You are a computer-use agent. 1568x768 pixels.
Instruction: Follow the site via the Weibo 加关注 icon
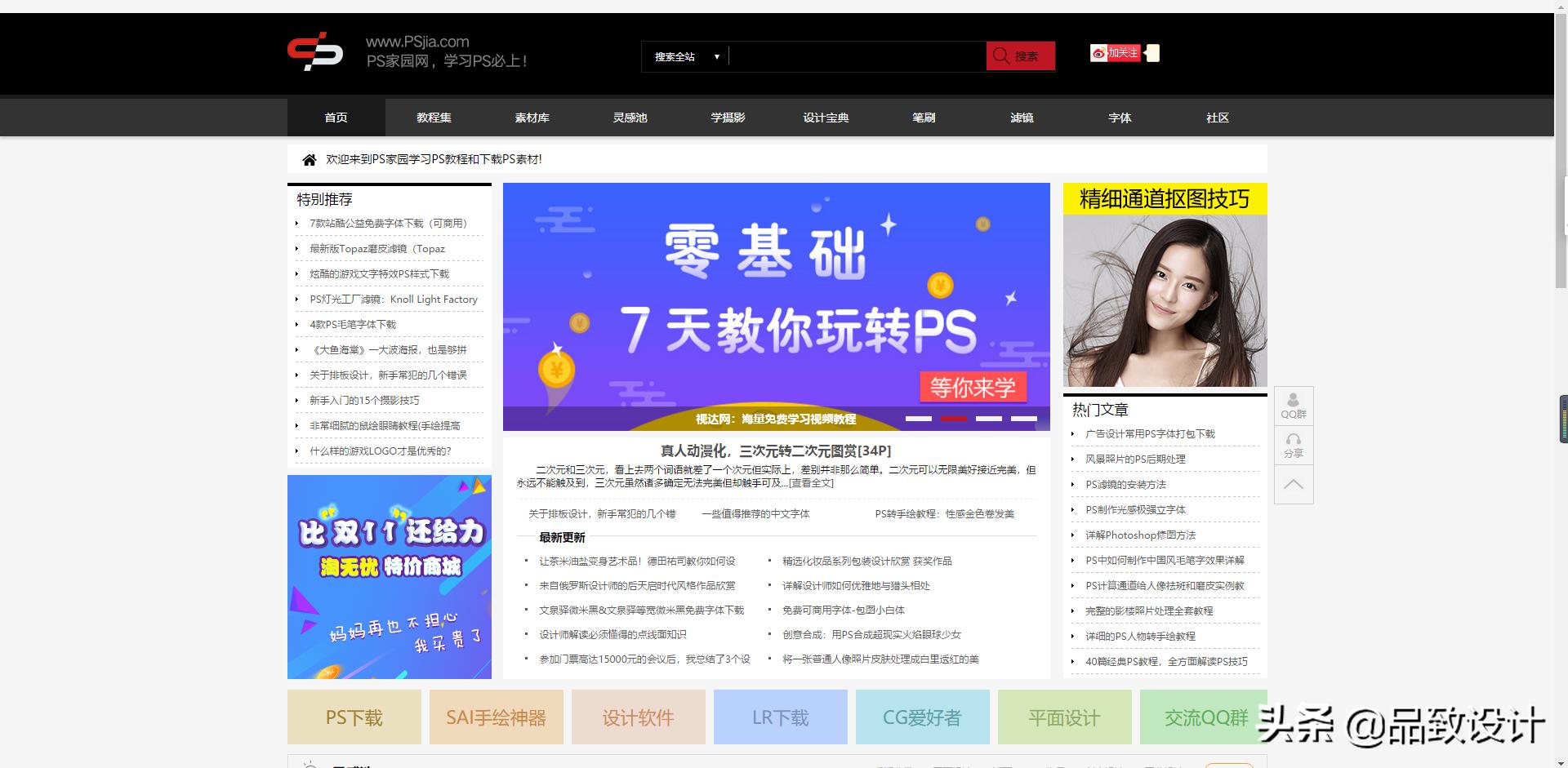coord(1116,52)
